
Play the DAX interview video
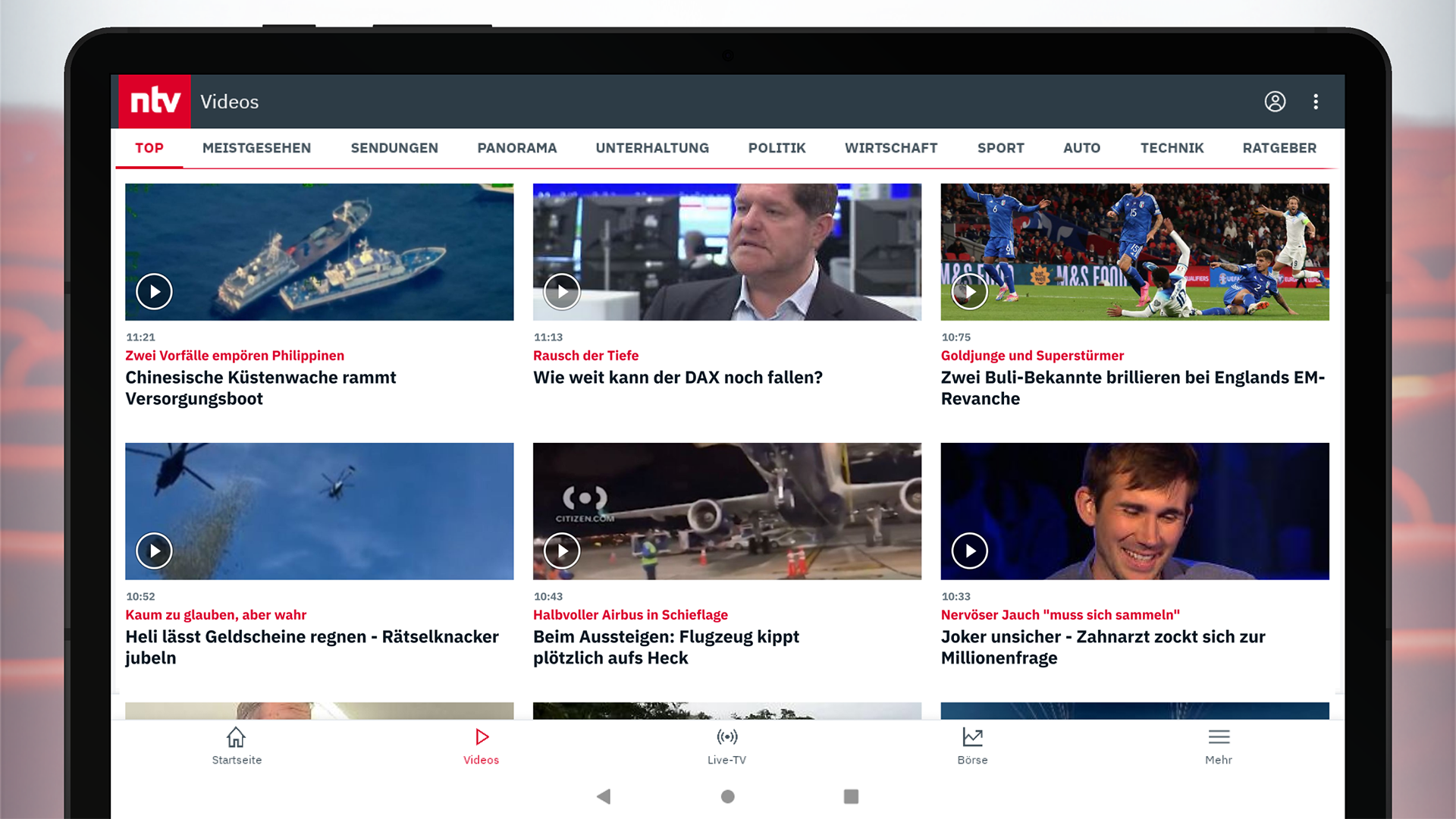pos(561,291)
